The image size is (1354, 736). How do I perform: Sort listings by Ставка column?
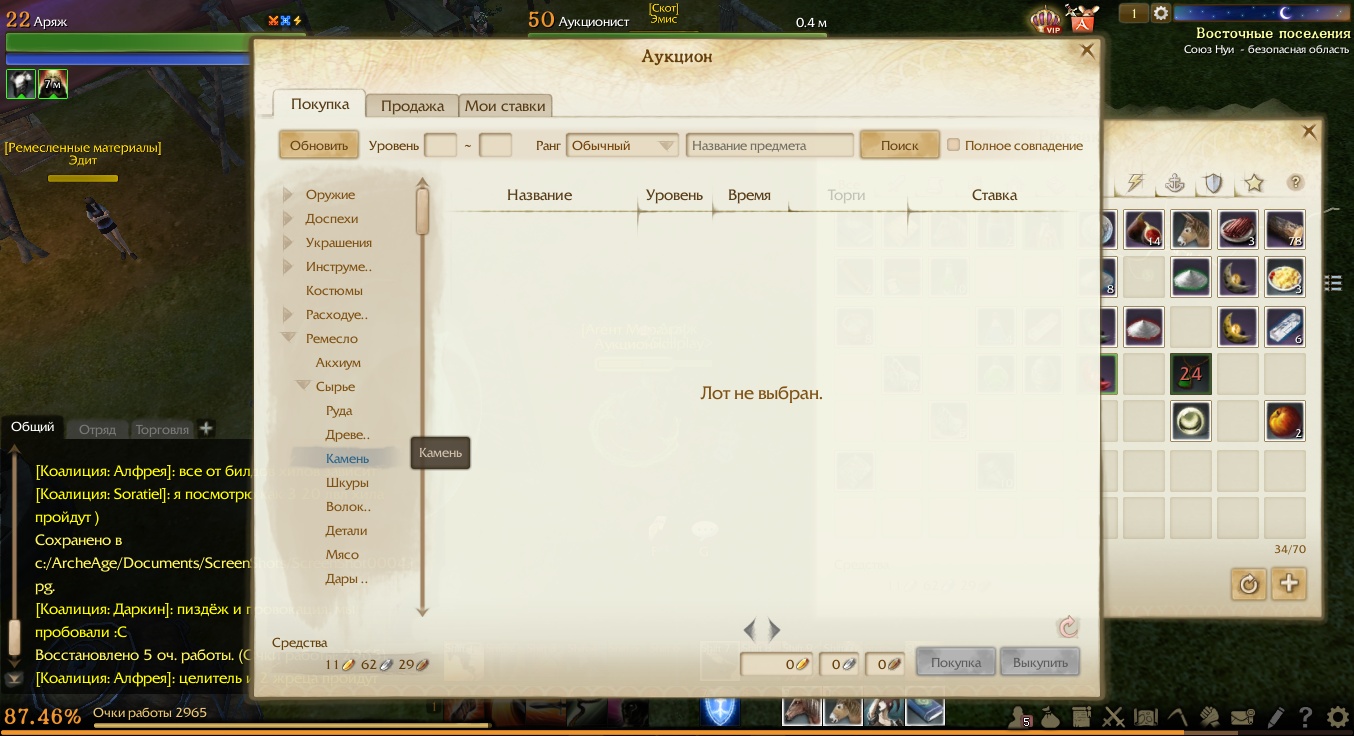994,195
